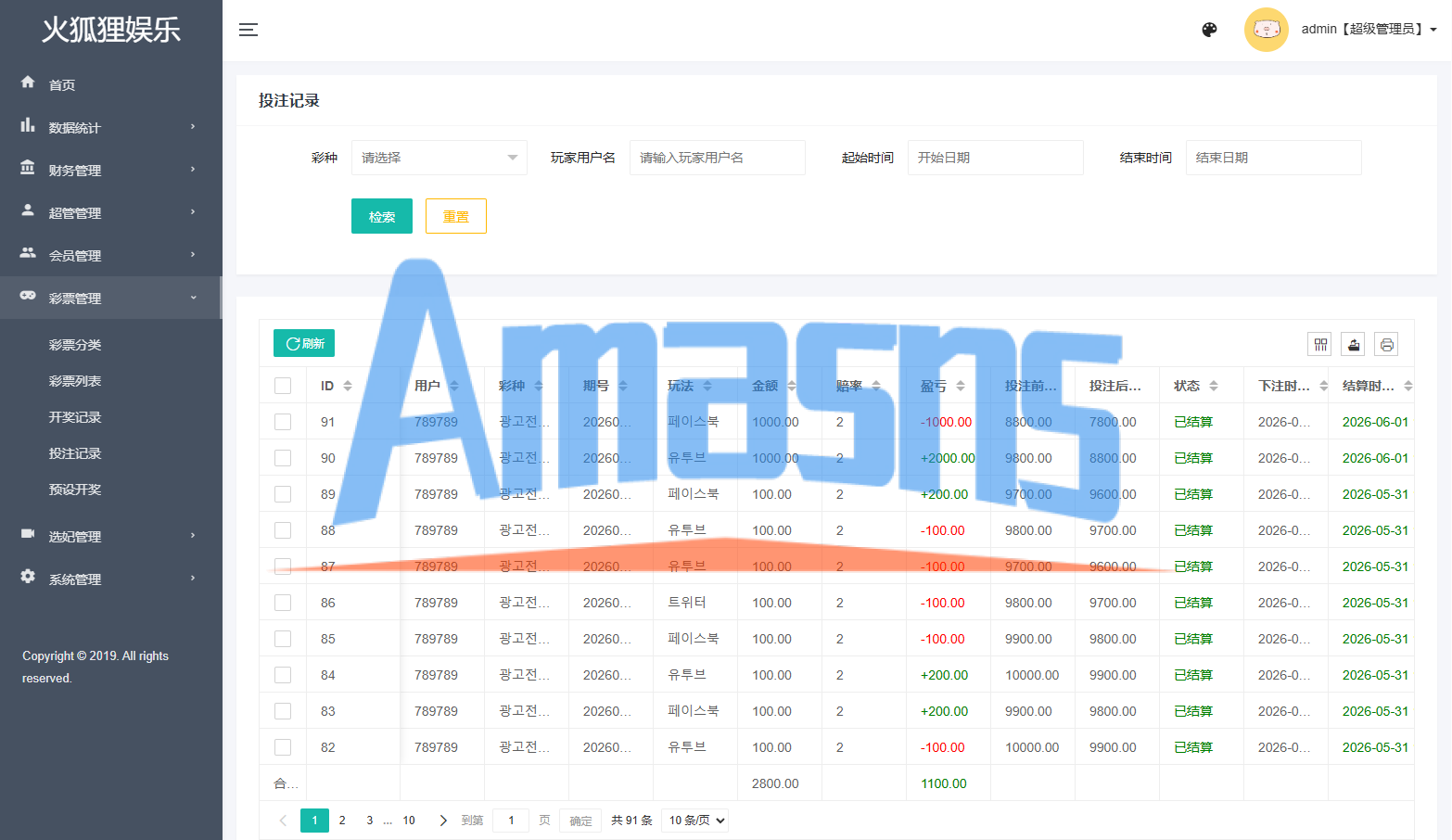Viewport: 1452px width, 840px height.
Task: Click the 开始日期 start date field
Action: (996, 158)
